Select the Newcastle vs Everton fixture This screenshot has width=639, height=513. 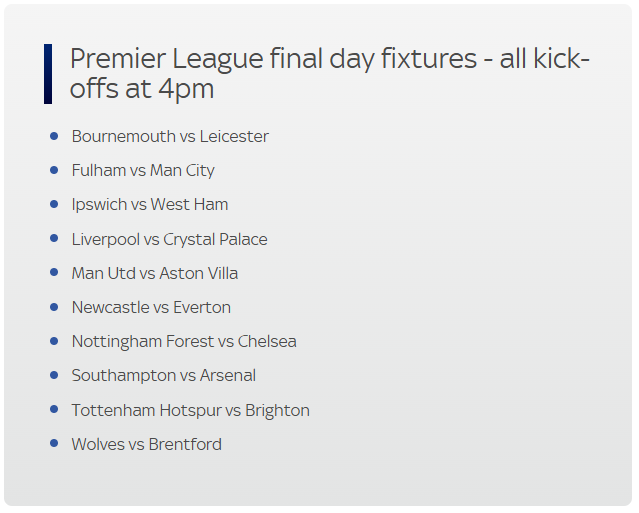[x=151, y=308]
